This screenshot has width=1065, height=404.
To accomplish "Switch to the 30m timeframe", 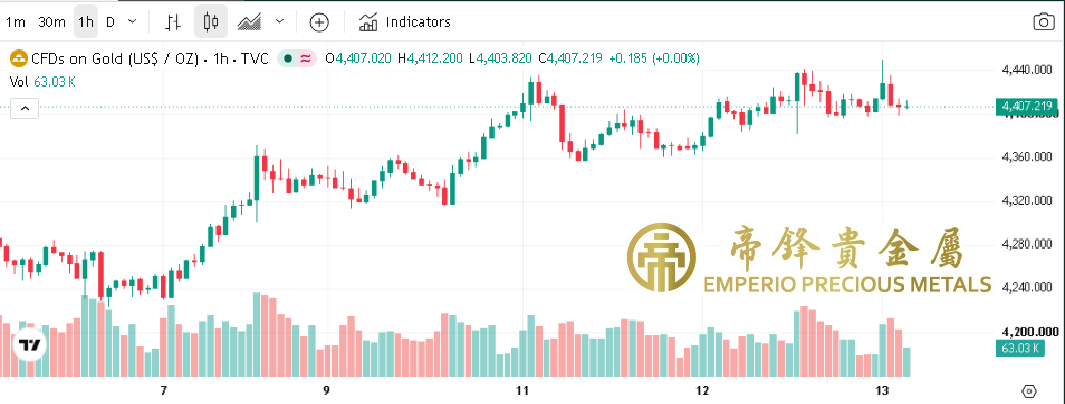I will (x=52, y=22).
